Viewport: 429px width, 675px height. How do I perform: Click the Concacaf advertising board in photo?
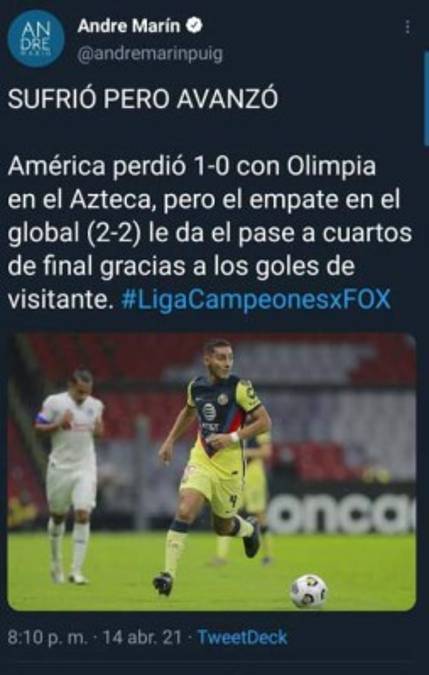[x=340, y=513]
